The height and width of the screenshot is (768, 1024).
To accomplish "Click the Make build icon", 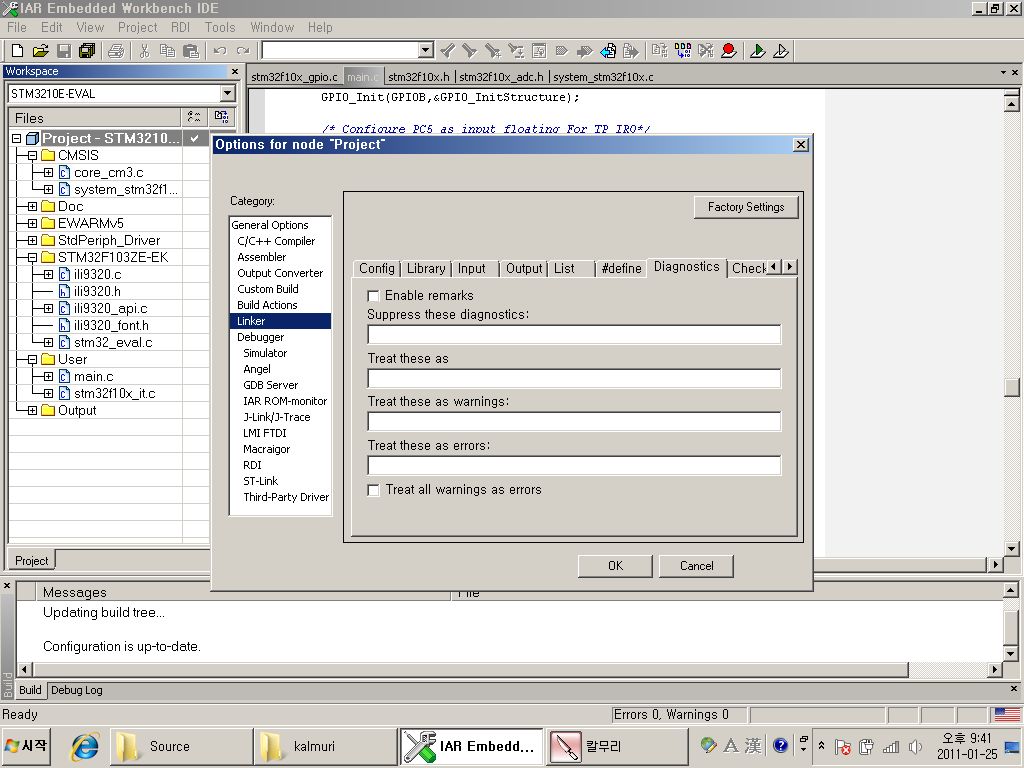I will 683,50.
